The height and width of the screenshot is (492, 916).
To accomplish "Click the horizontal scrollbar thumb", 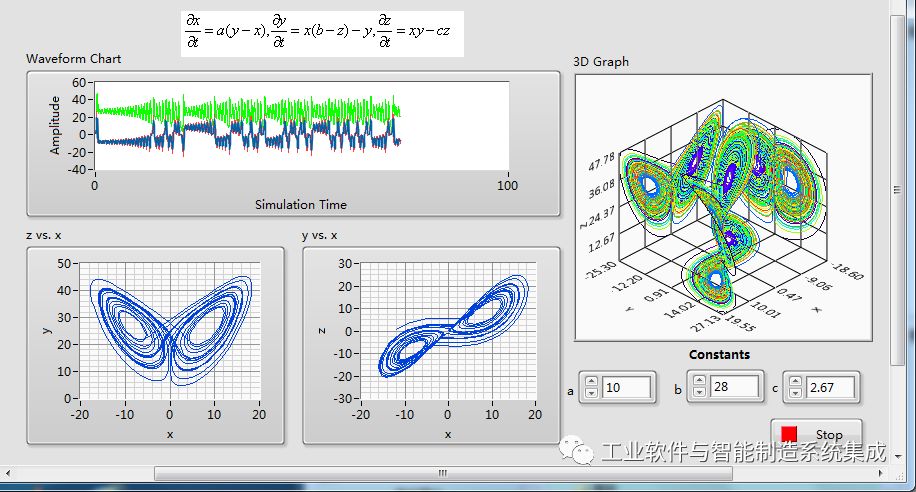I will [443, 473].
